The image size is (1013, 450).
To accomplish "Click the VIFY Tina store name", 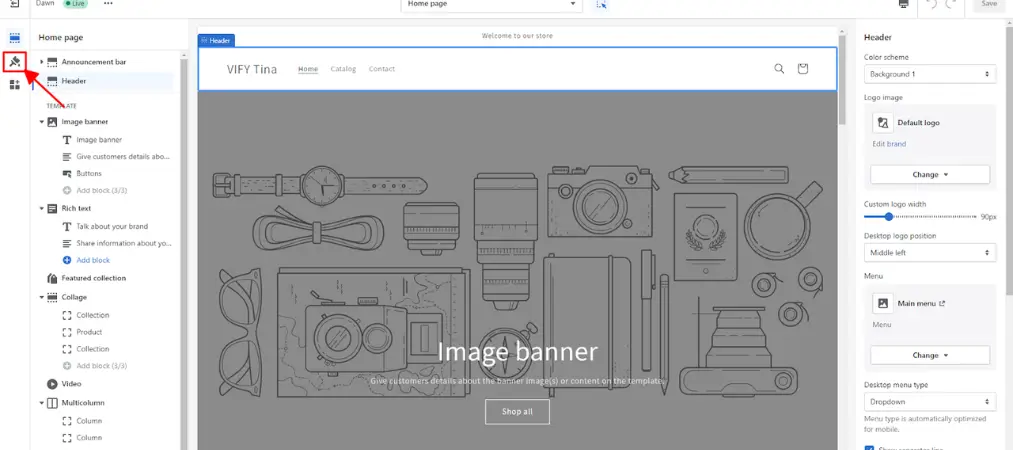I will click(x=252, y=69).
